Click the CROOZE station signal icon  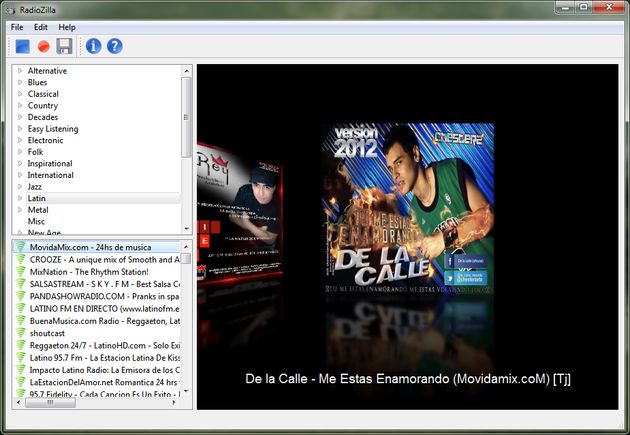point(20,259)
